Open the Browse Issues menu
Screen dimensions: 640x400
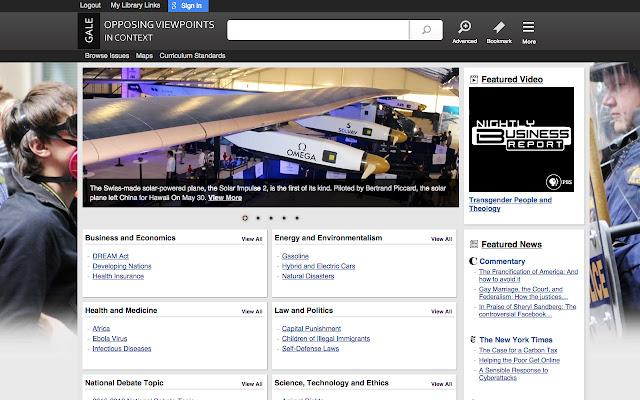[107, 56]
